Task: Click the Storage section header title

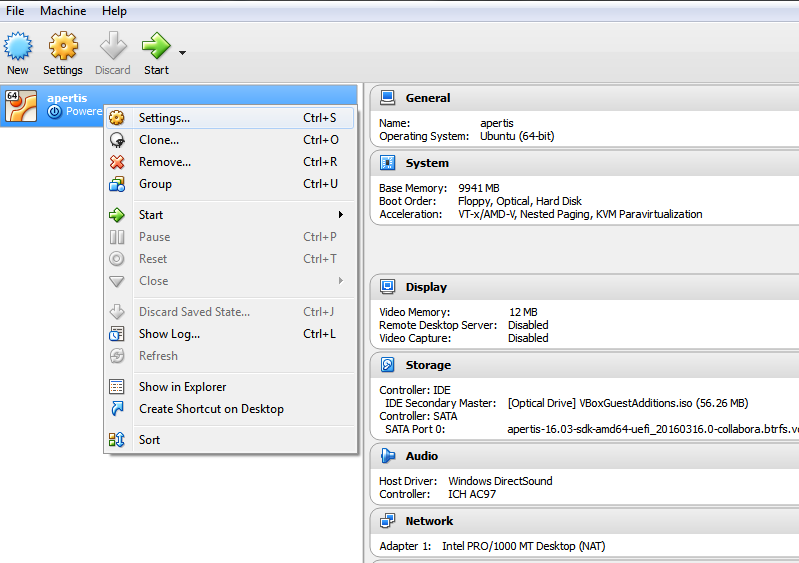Action: (x=428, y=365)
